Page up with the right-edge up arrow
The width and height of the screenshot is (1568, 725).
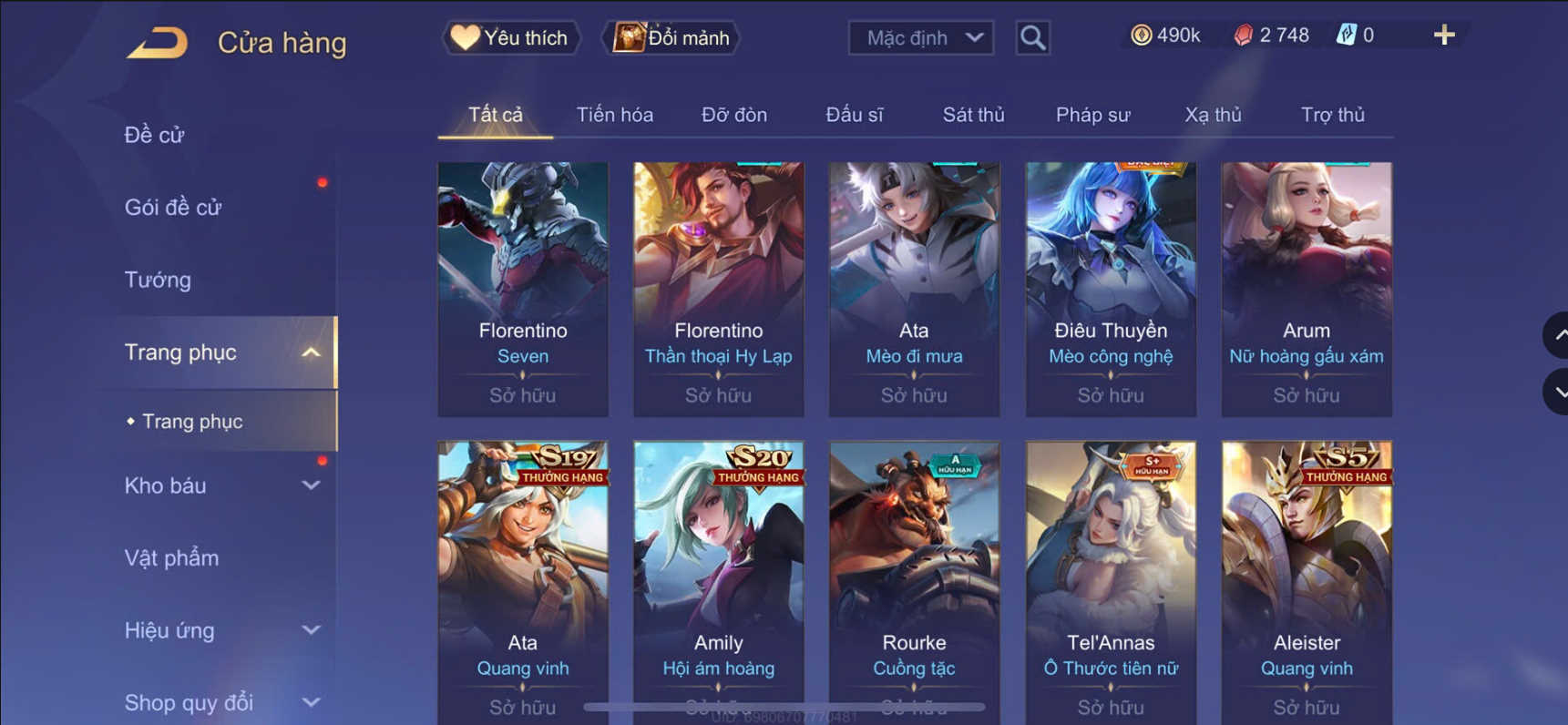click(1556, 335)
